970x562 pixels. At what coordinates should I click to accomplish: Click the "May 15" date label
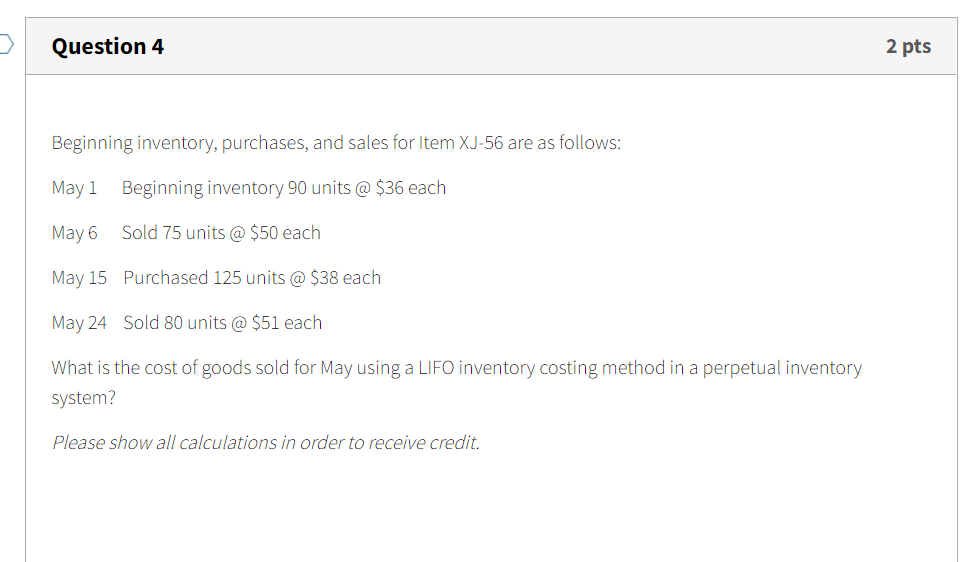click(x=79, y=278)
